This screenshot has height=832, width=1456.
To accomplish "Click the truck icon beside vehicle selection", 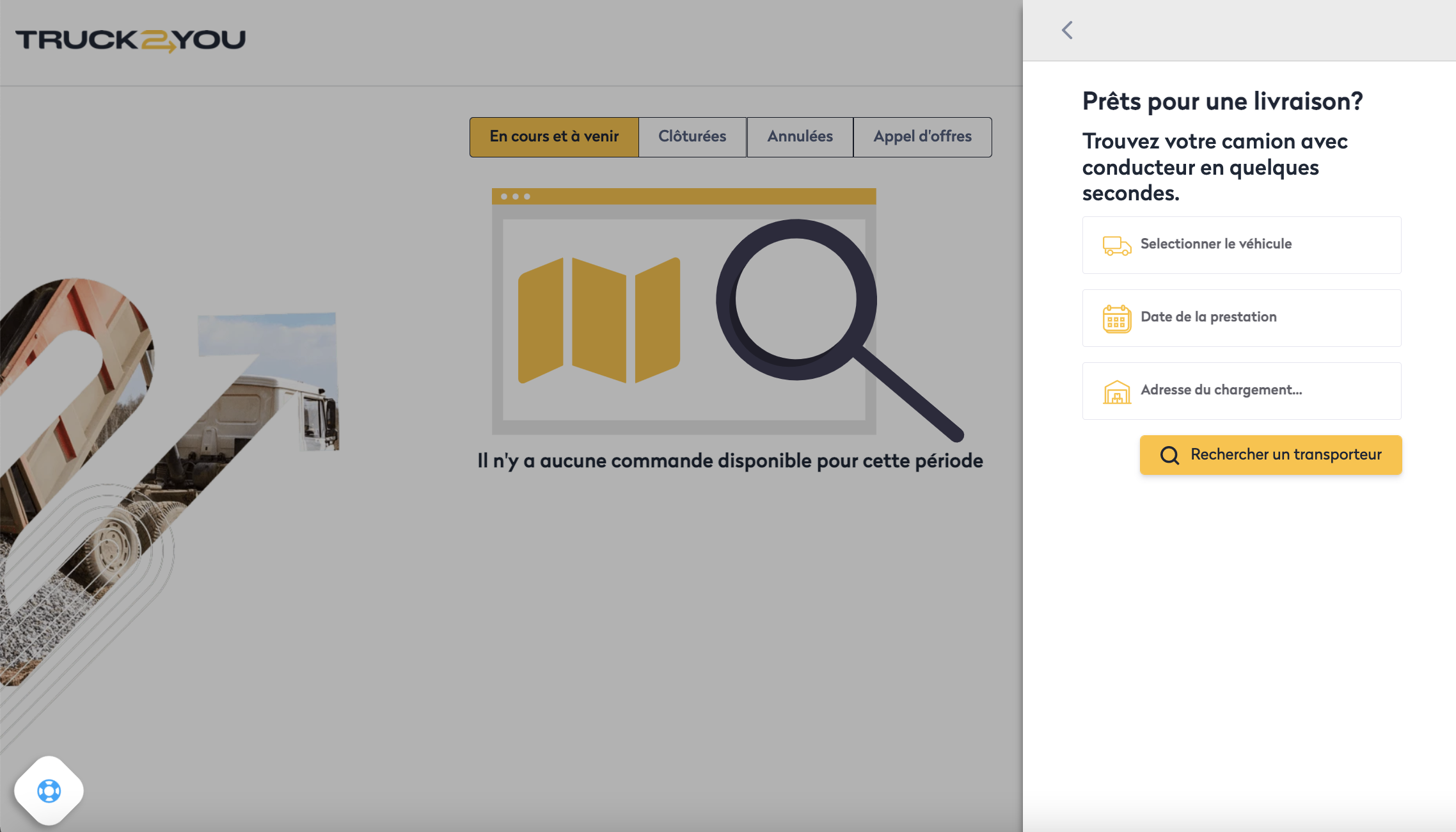I will 1116,245.
